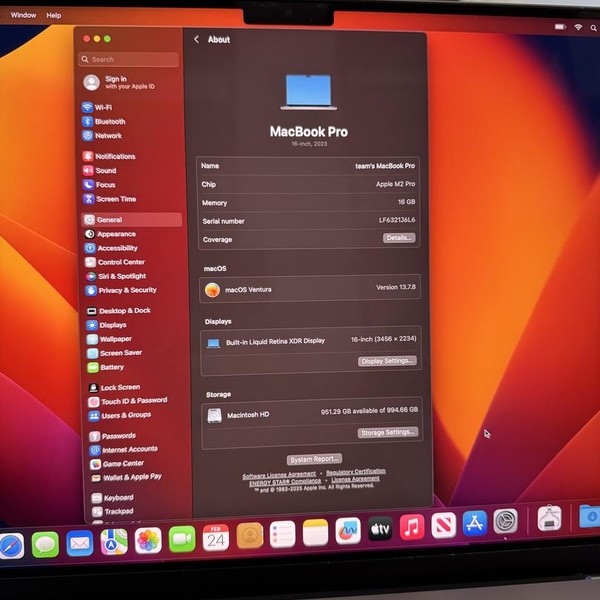Go back using the chevron beside About
Image resolution: width=600 pixels, height=600 pixels.
tap(196, 39)
